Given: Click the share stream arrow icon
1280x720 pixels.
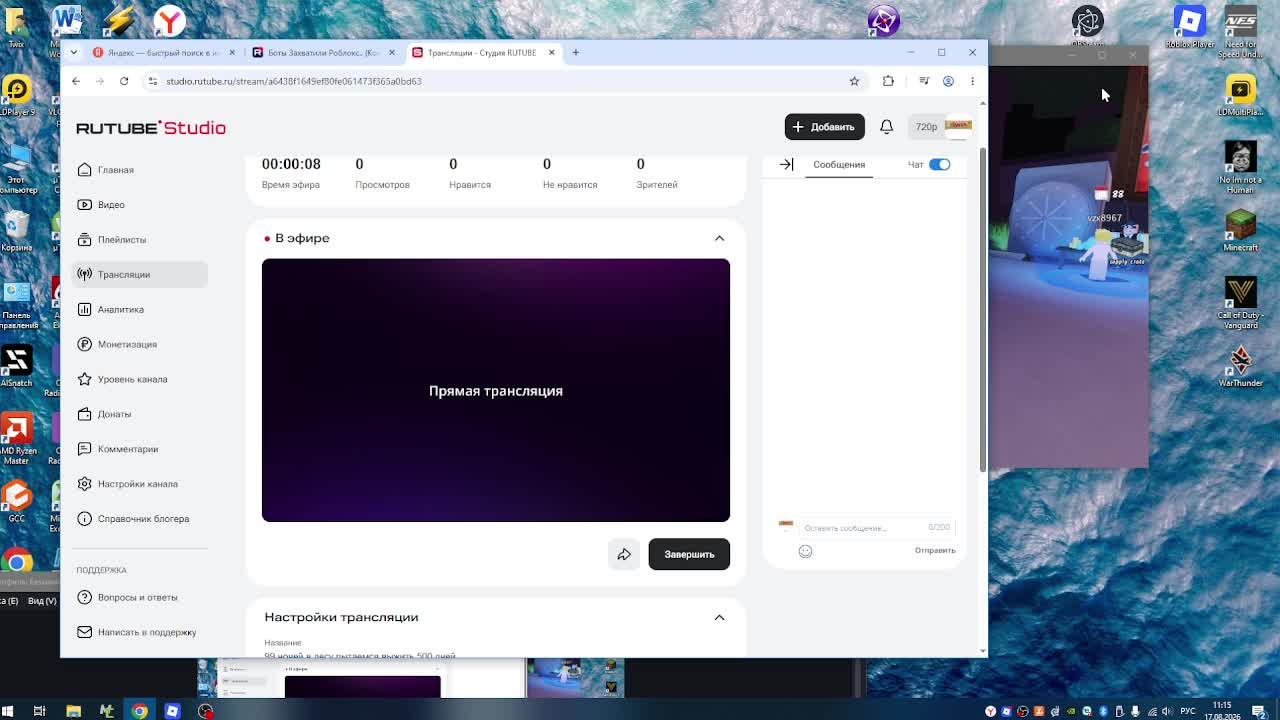Looking at the screenshot, I should coord(624,554).
